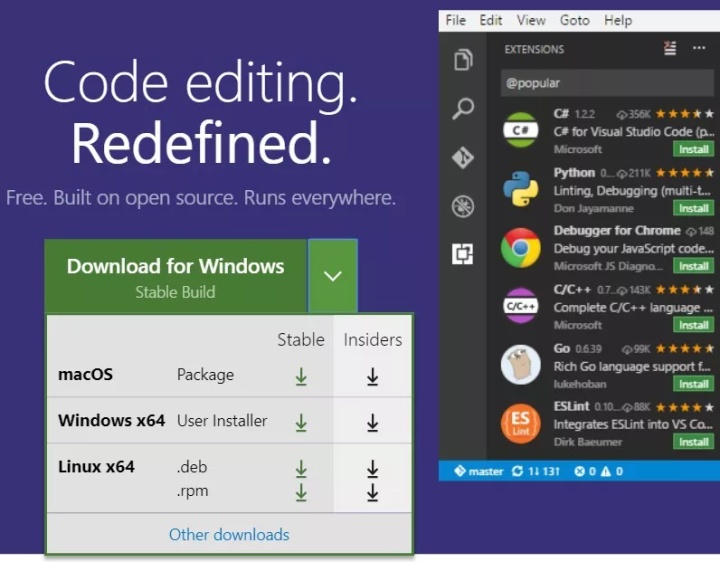Open the Edit menu
Viewport: 720px width, 562px height.
pos(491,20)
